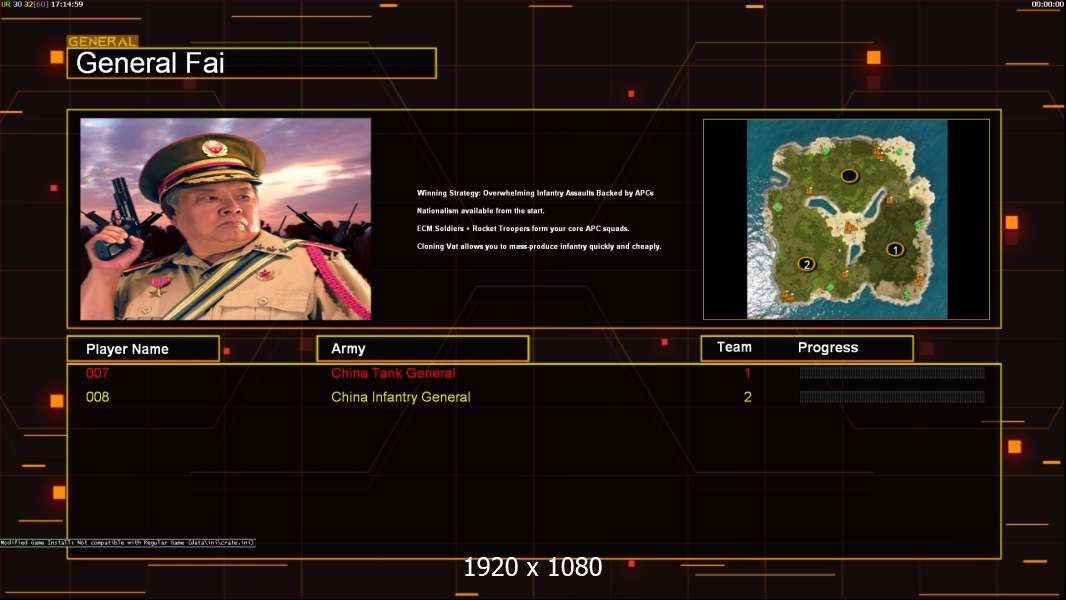Click progress bar for player 008
This screenshot has width=1066, height=600.
pyautogui.click(x=891, y=397)
